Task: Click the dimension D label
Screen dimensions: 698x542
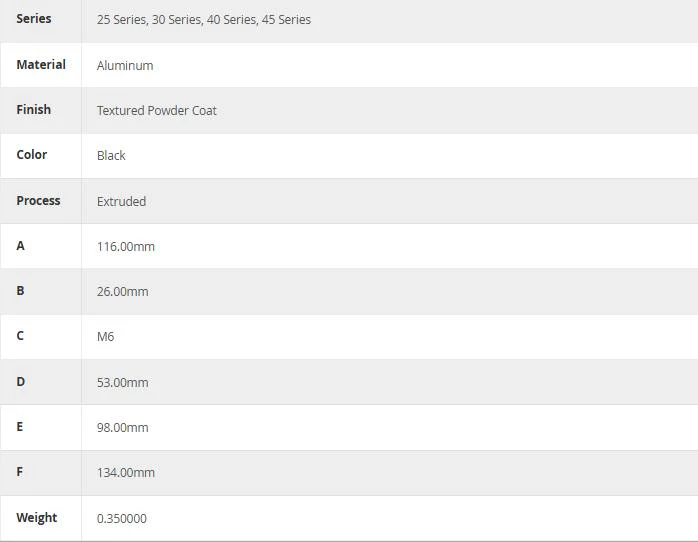Action: [x=20, y=381]
